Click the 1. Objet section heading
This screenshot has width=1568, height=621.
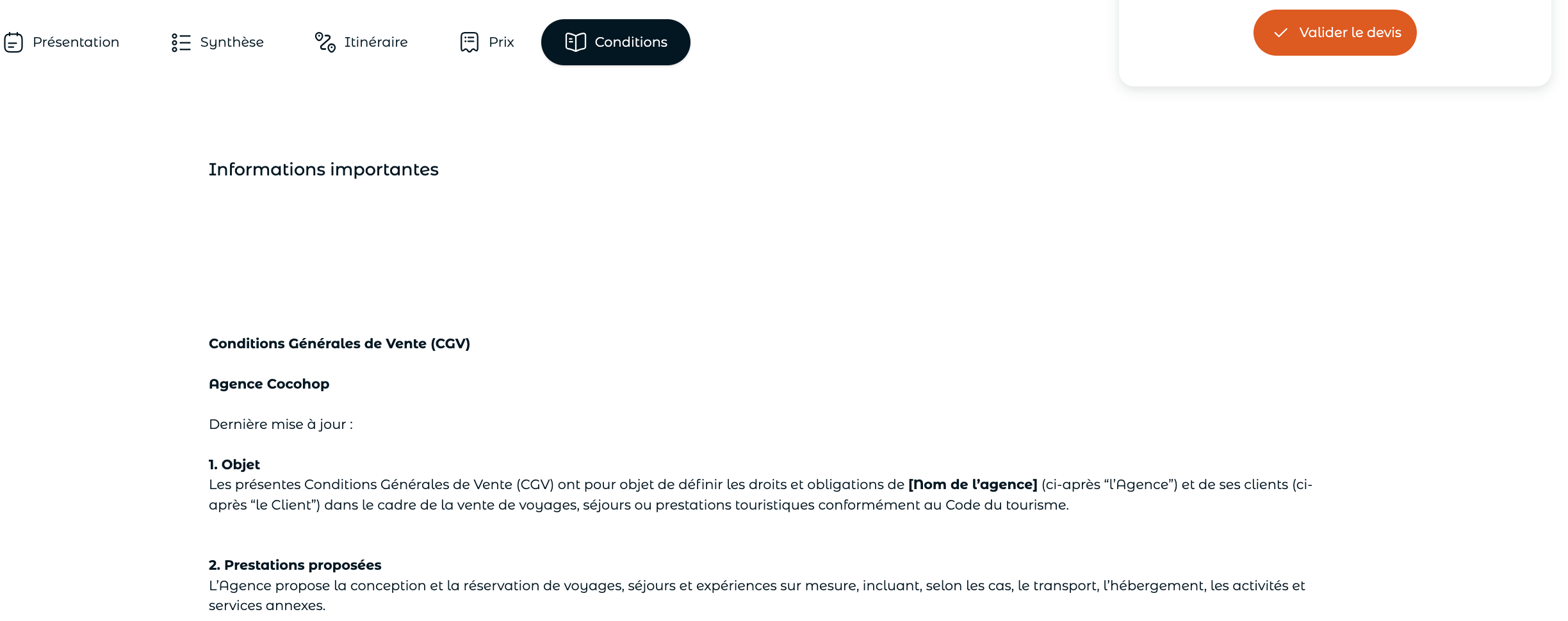[x=234, y=465]
